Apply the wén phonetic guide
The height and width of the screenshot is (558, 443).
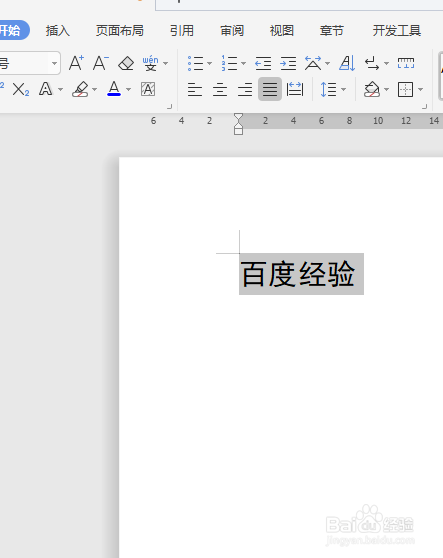click(x=151, y=63)
